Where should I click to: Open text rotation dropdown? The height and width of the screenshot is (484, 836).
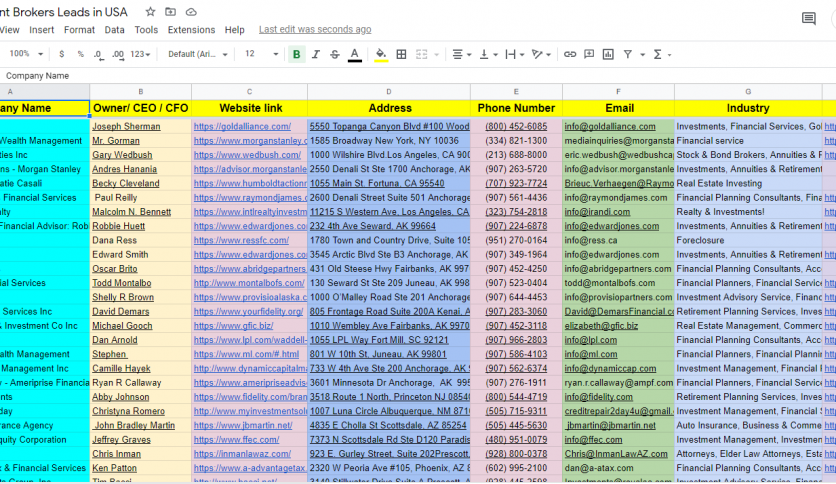[541, 54]
